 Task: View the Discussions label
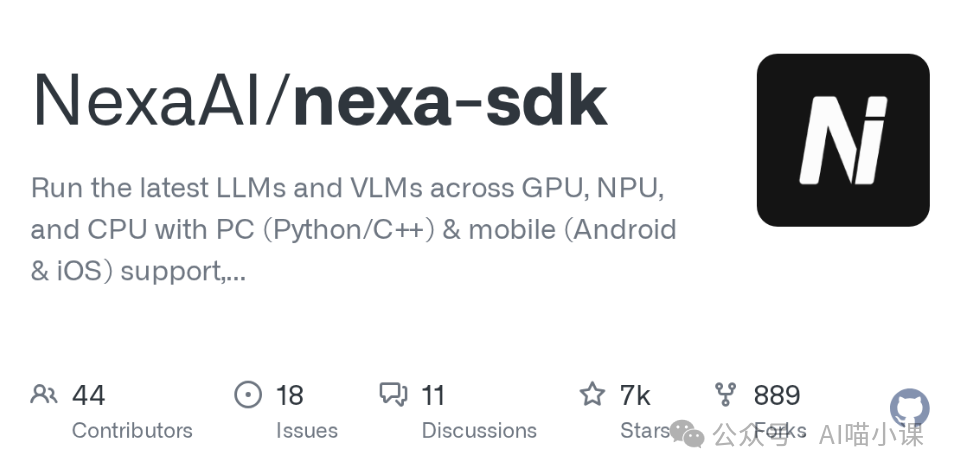479,431
